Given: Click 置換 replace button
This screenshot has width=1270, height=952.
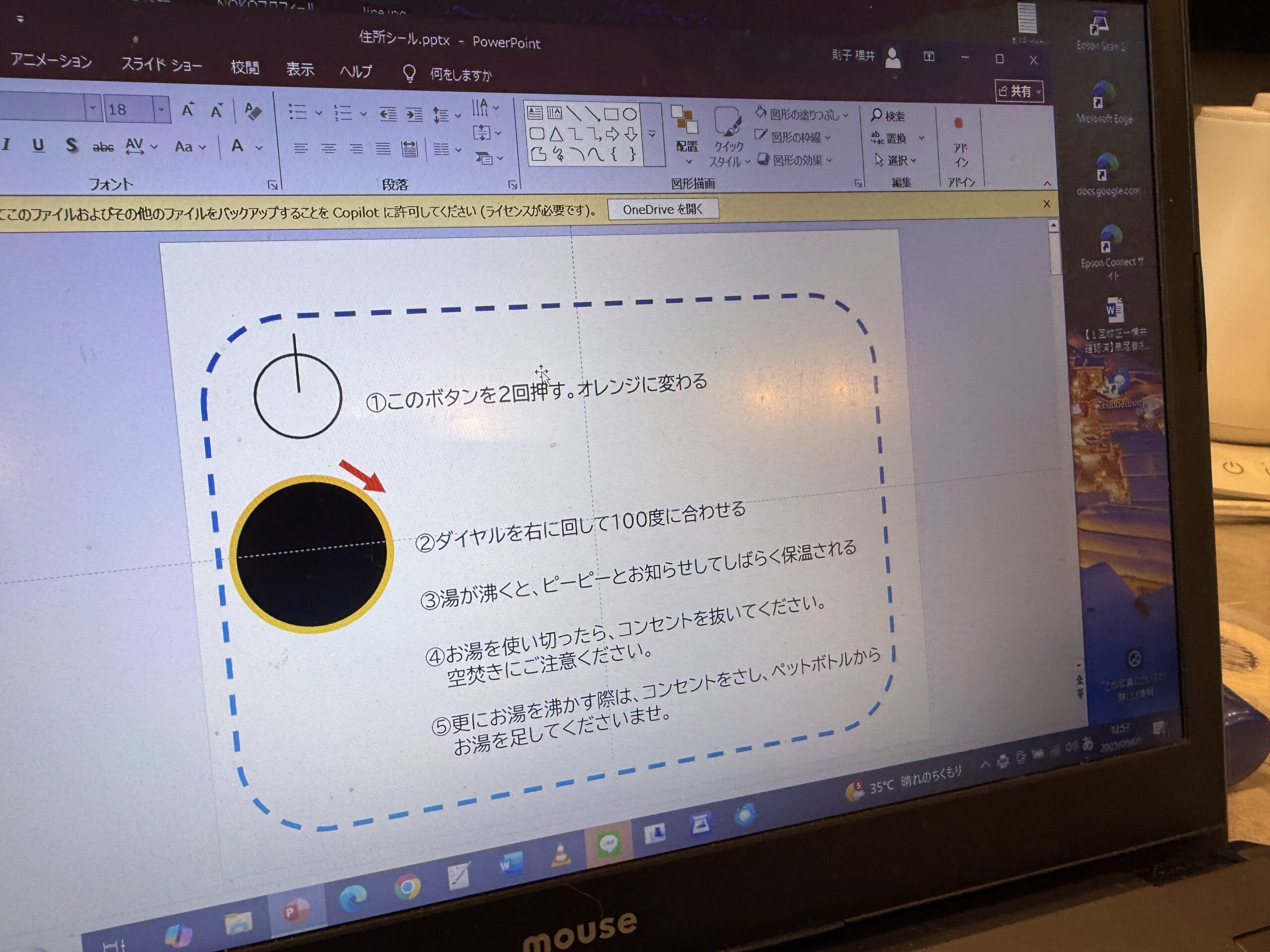Looking at the screenshot, I should coord(897,138).
